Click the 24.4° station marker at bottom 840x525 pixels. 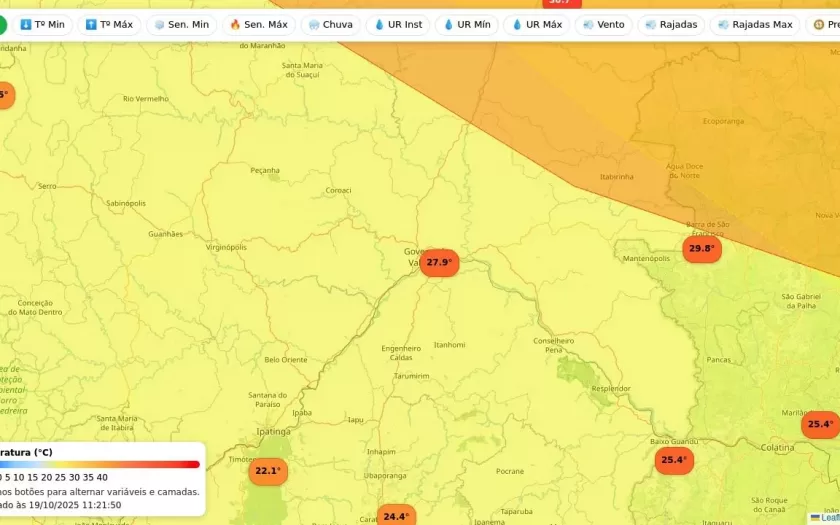396,516
